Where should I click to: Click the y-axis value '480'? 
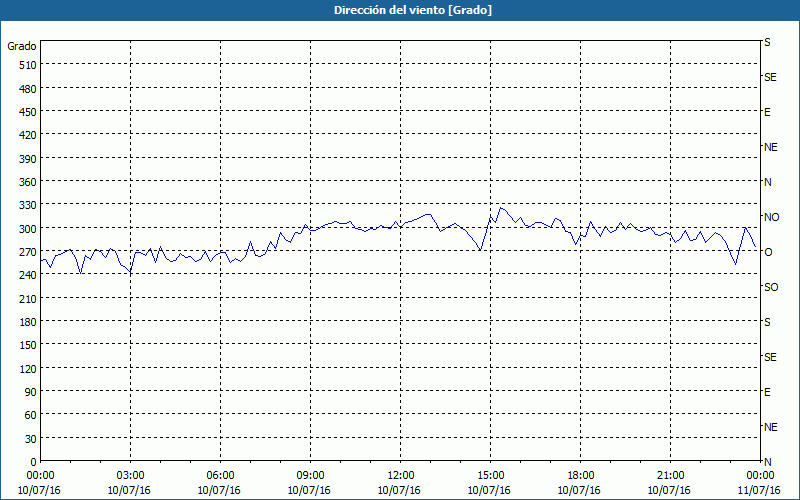tap(28, 89)
